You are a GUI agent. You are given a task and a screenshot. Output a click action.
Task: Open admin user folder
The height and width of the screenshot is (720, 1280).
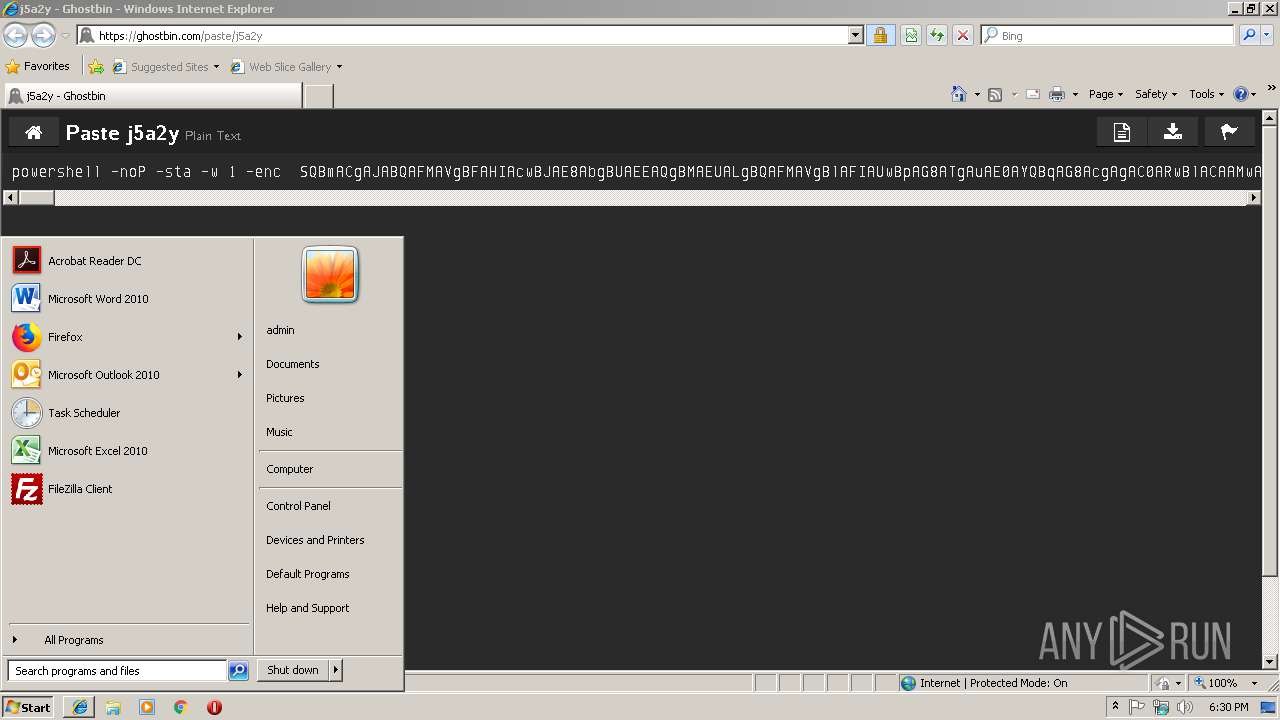(280, 330)
